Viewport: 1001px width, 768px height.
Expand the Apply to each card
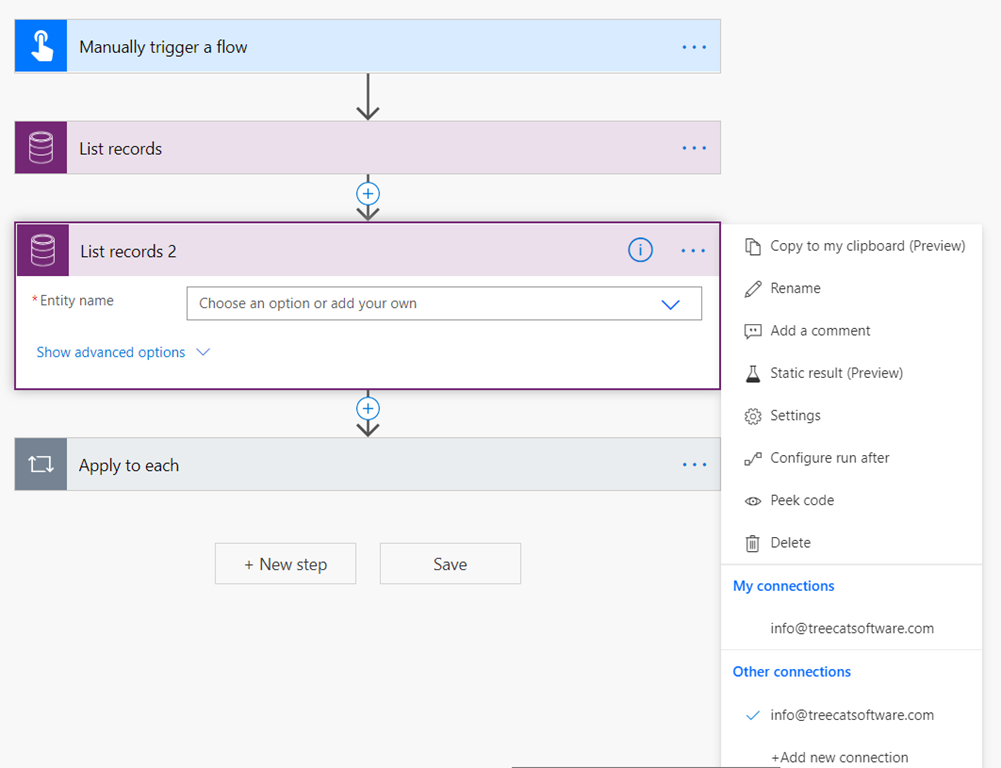[x=368, y=464]
